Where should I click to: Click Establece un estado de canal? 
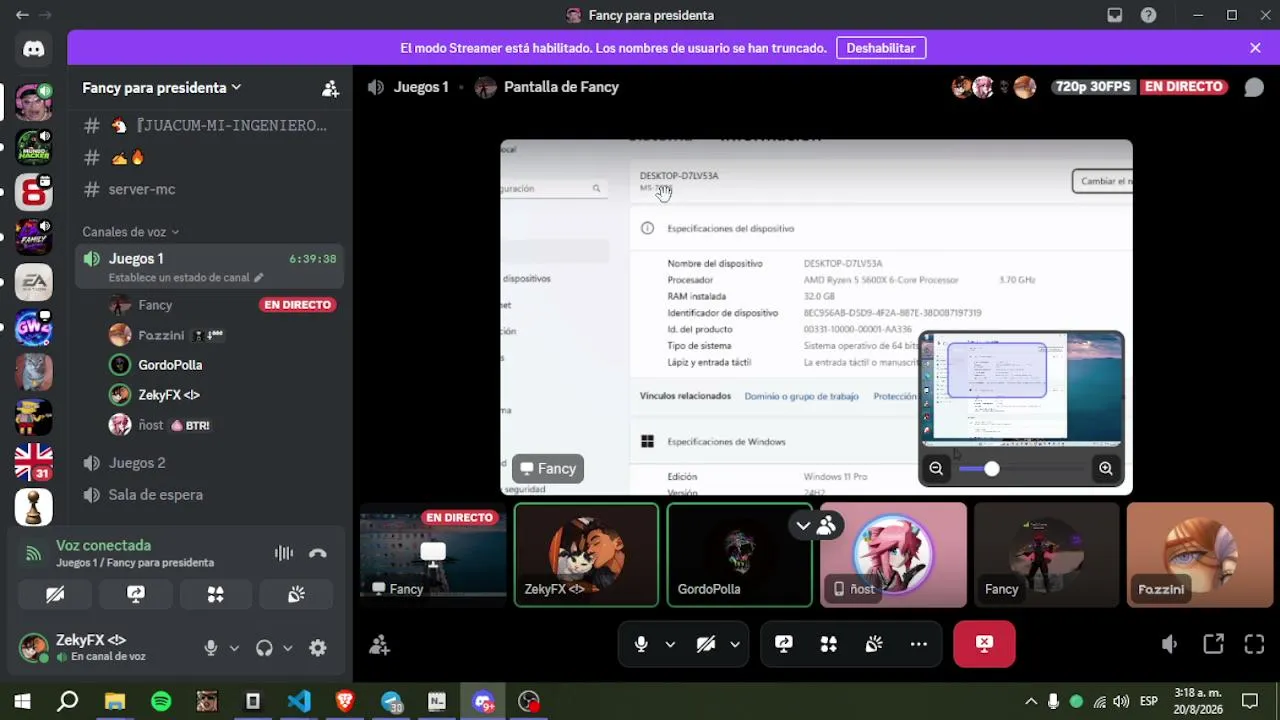pos(185,278)
